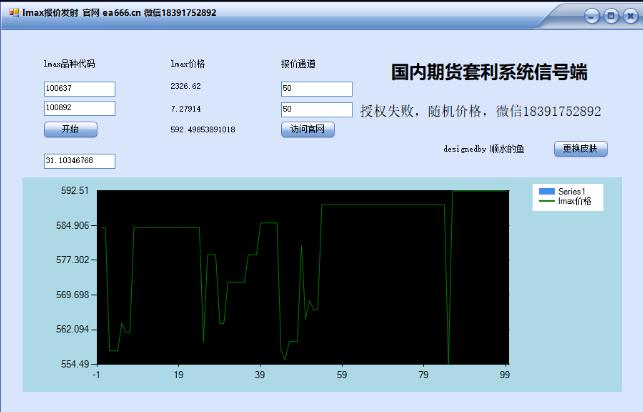Select the second quote channel field below the first
This screenshot has height=412, width=643.
coord(317,109)
